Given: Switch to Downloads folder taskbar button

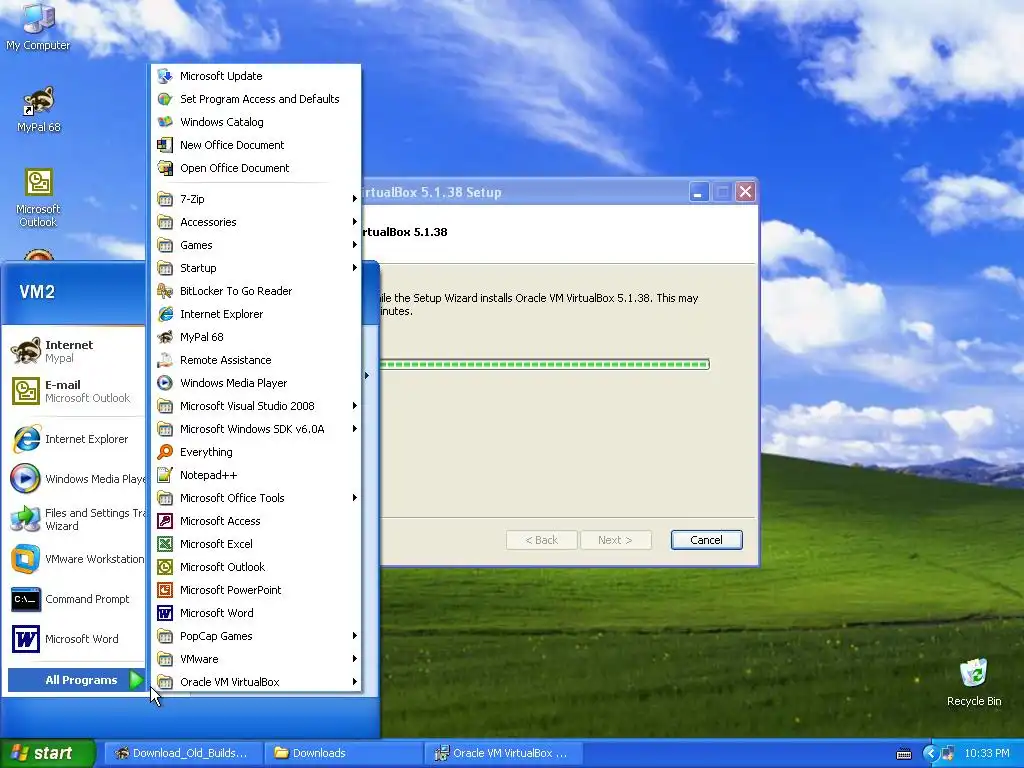Looking at the screenshot, I should coord(343,753).
